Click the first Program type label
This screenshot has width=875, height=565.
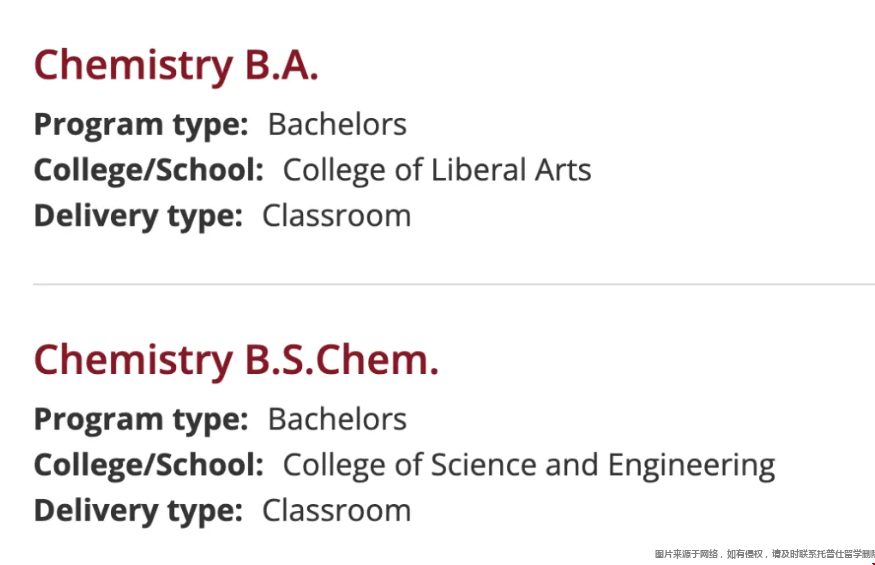coord(141,125)
